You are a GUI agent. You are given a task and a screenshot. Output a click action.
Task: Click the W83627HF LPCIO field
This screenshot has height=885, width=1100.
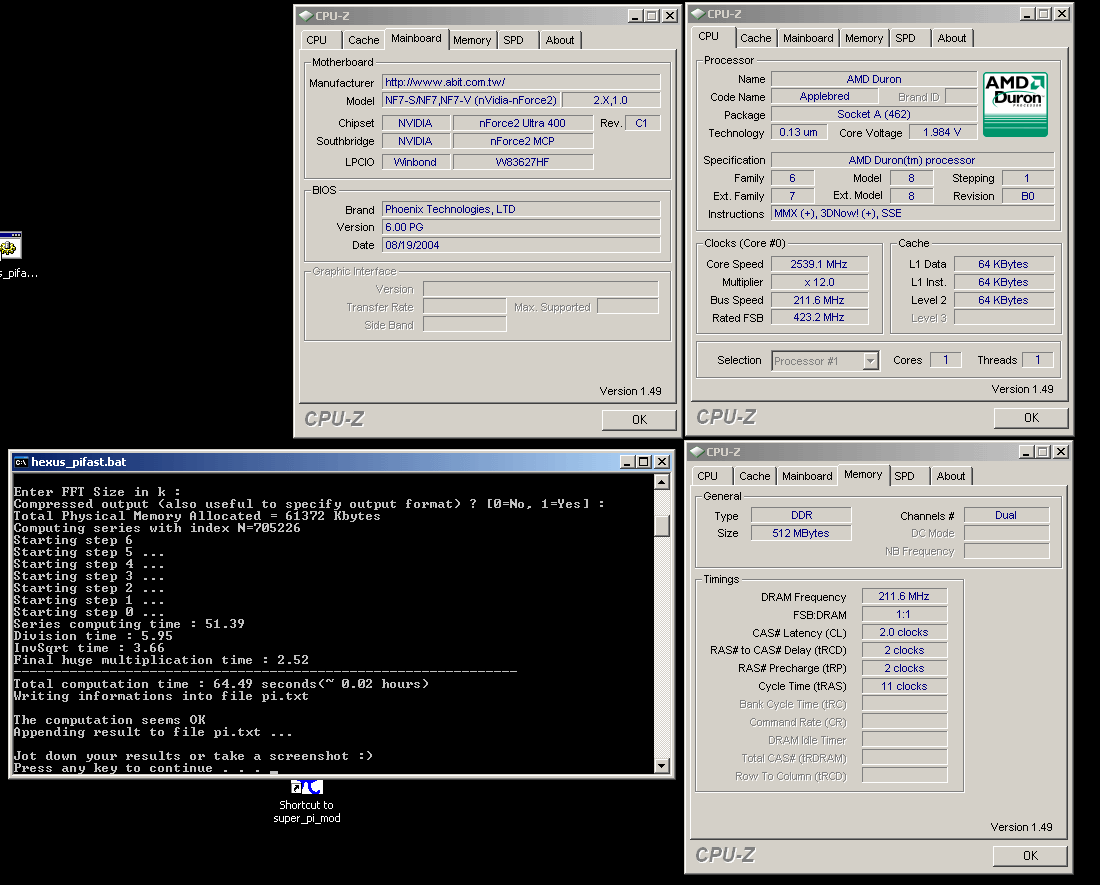(x=523, y=162)
